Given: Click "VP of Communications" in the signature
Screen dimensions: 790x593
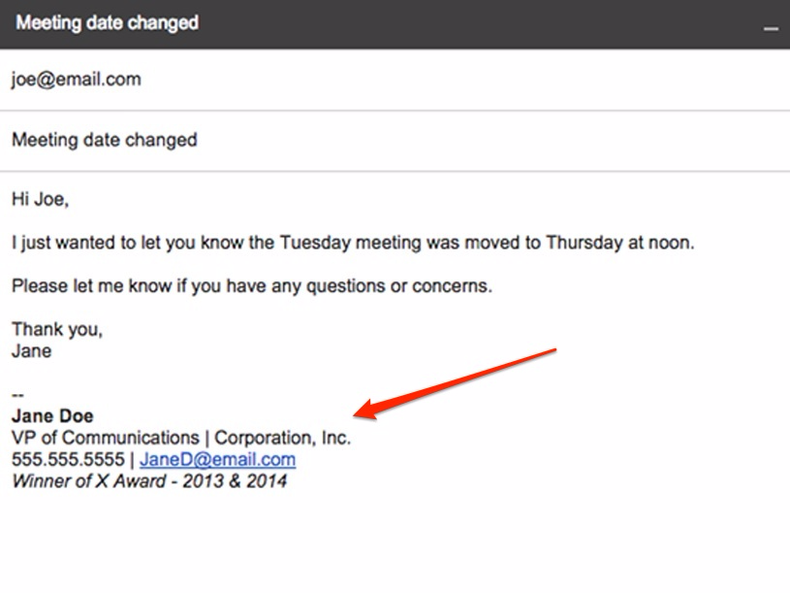Looking at the screenshot, I should (x=105, y=438).
